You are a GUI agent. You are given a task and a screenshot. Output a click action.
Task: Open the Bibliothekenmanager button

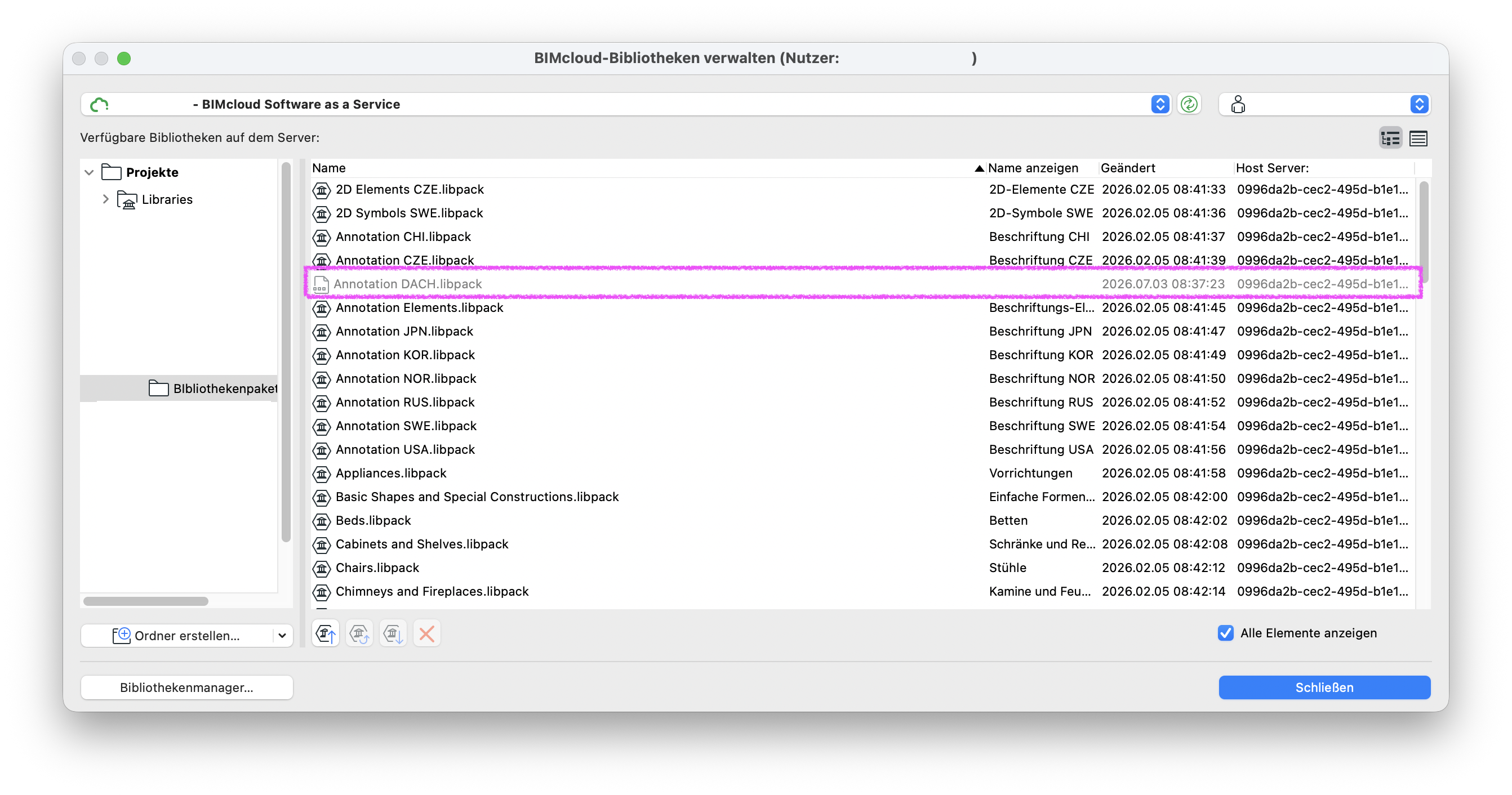(x=186, y=687)
